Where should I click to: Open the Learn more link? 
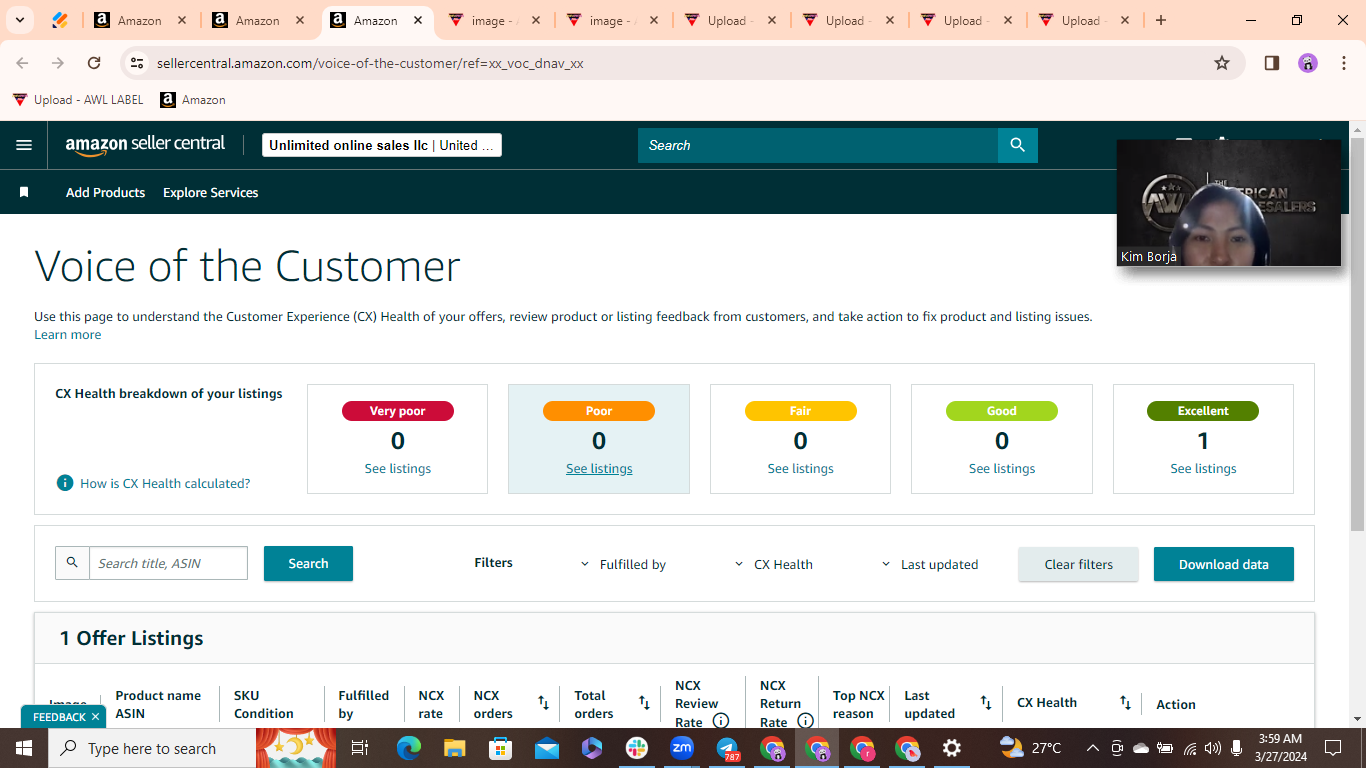point(68,335)
